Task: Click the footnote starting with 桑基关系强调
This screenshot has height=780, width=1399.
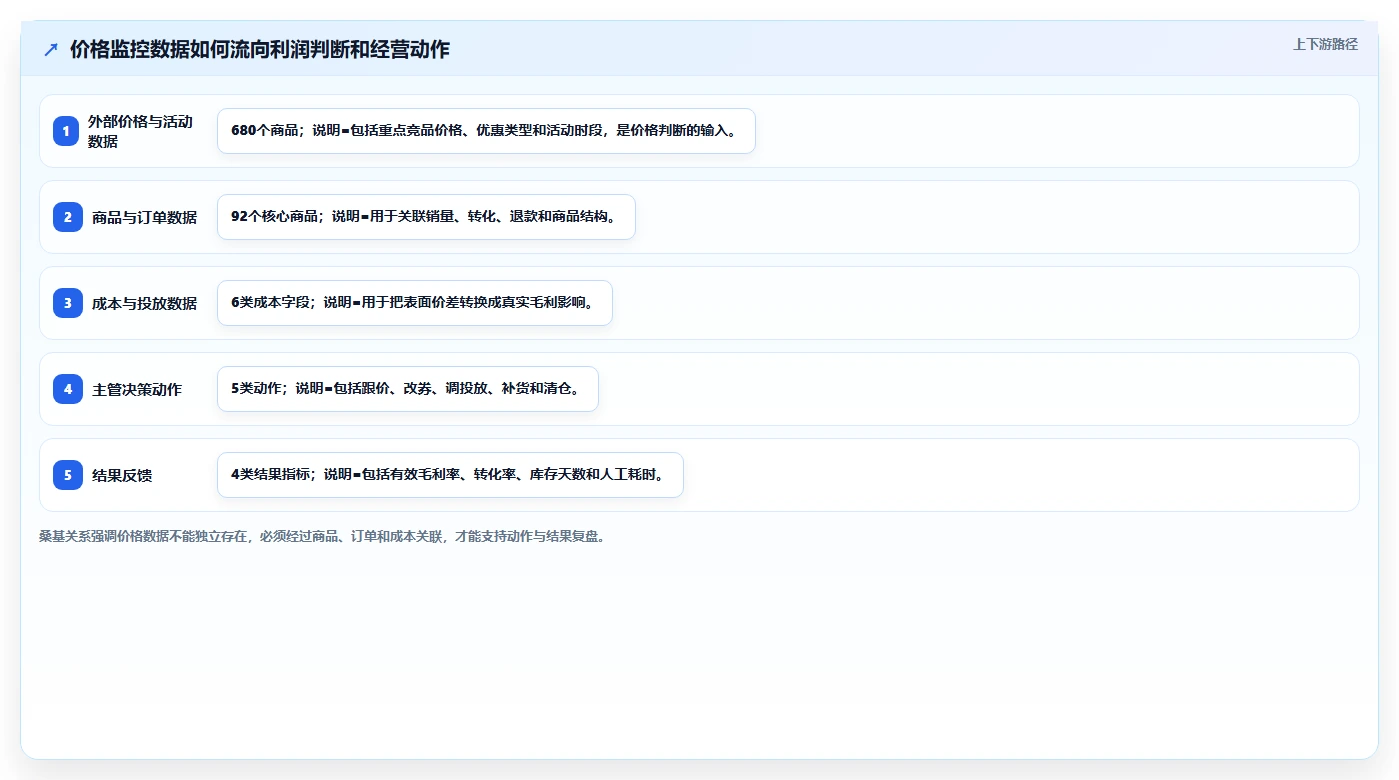Action: pos(322,536)
